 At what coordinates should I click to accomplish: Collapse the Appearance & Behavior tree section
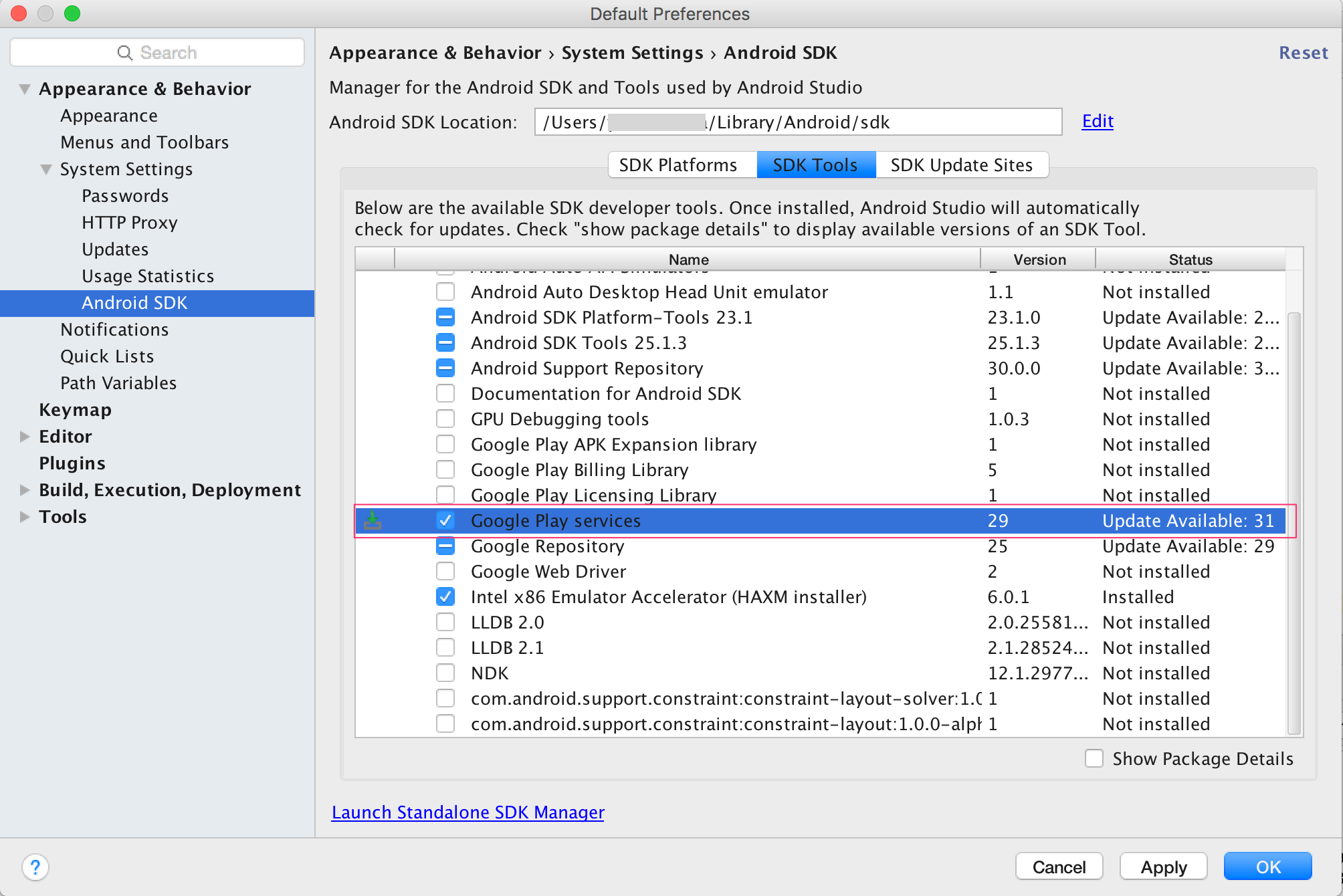[x=25, y=89]
